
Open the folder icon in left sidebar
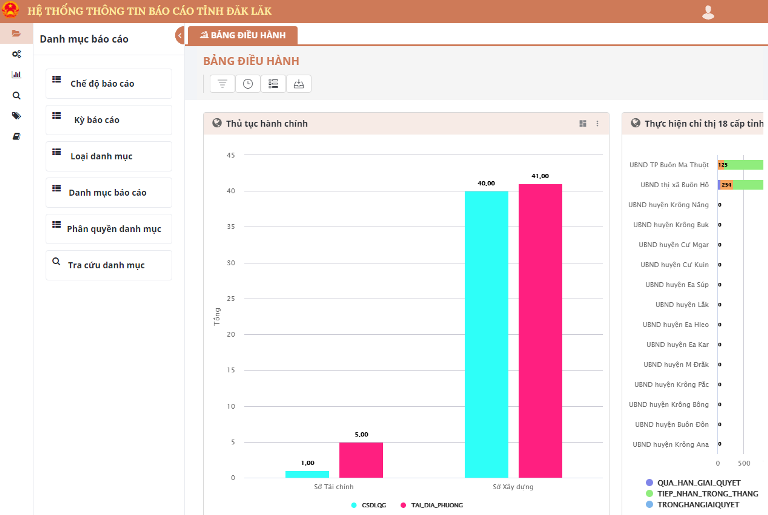[x=16, y=33]
